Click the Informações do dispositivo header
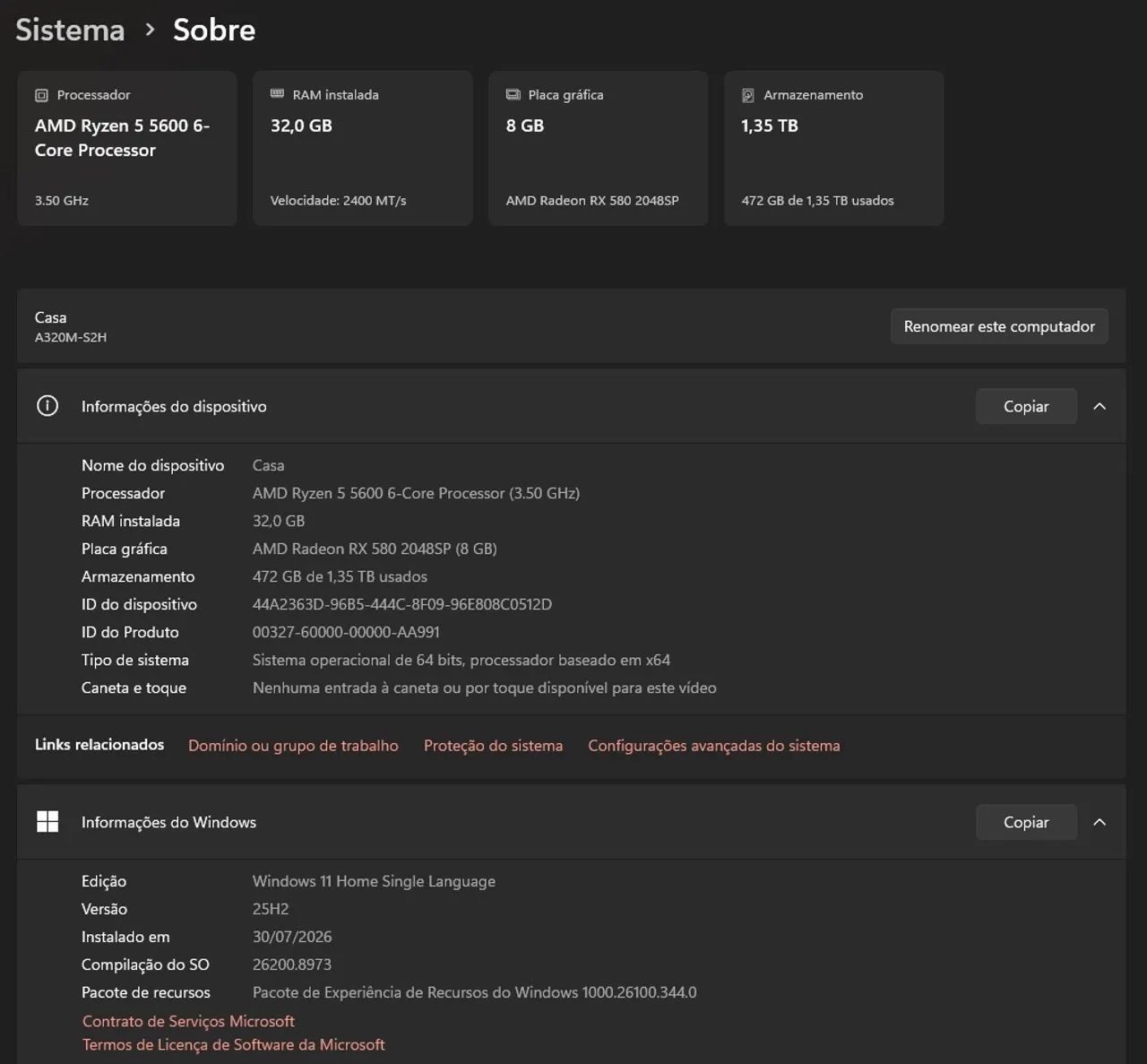This screenshot has width=1147, height=1064. (572, 406)
